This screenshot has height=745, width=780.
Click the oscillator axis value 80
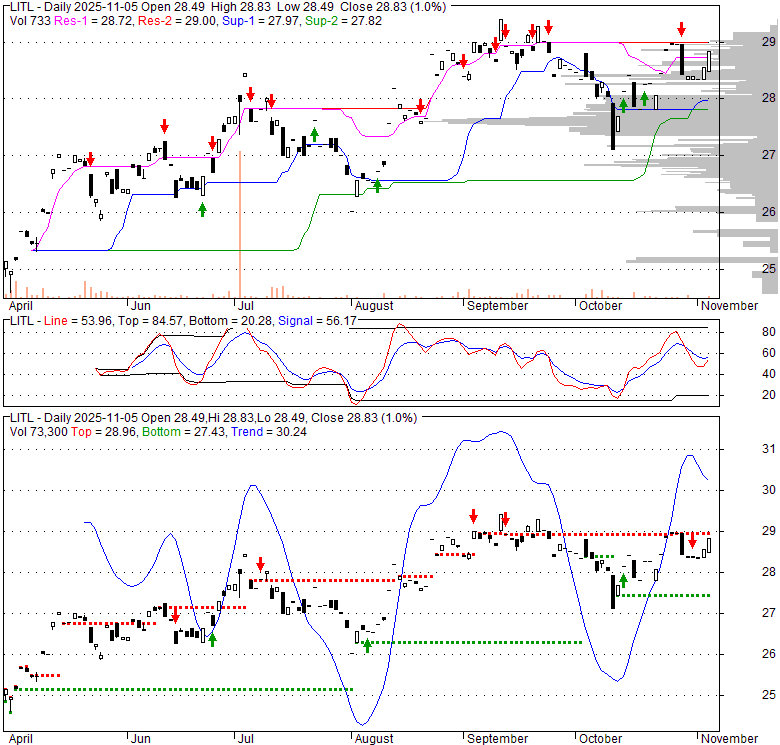point(769,332)
